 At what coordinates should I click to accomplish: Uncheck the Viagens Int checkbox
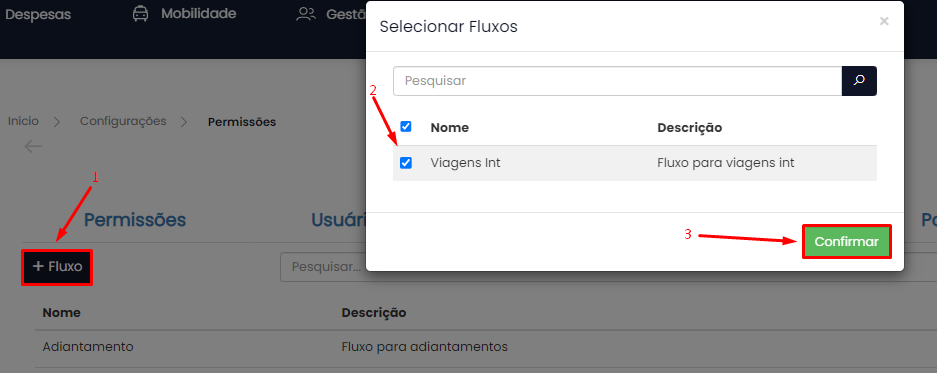pyautogui.click(x=406, y=163)
